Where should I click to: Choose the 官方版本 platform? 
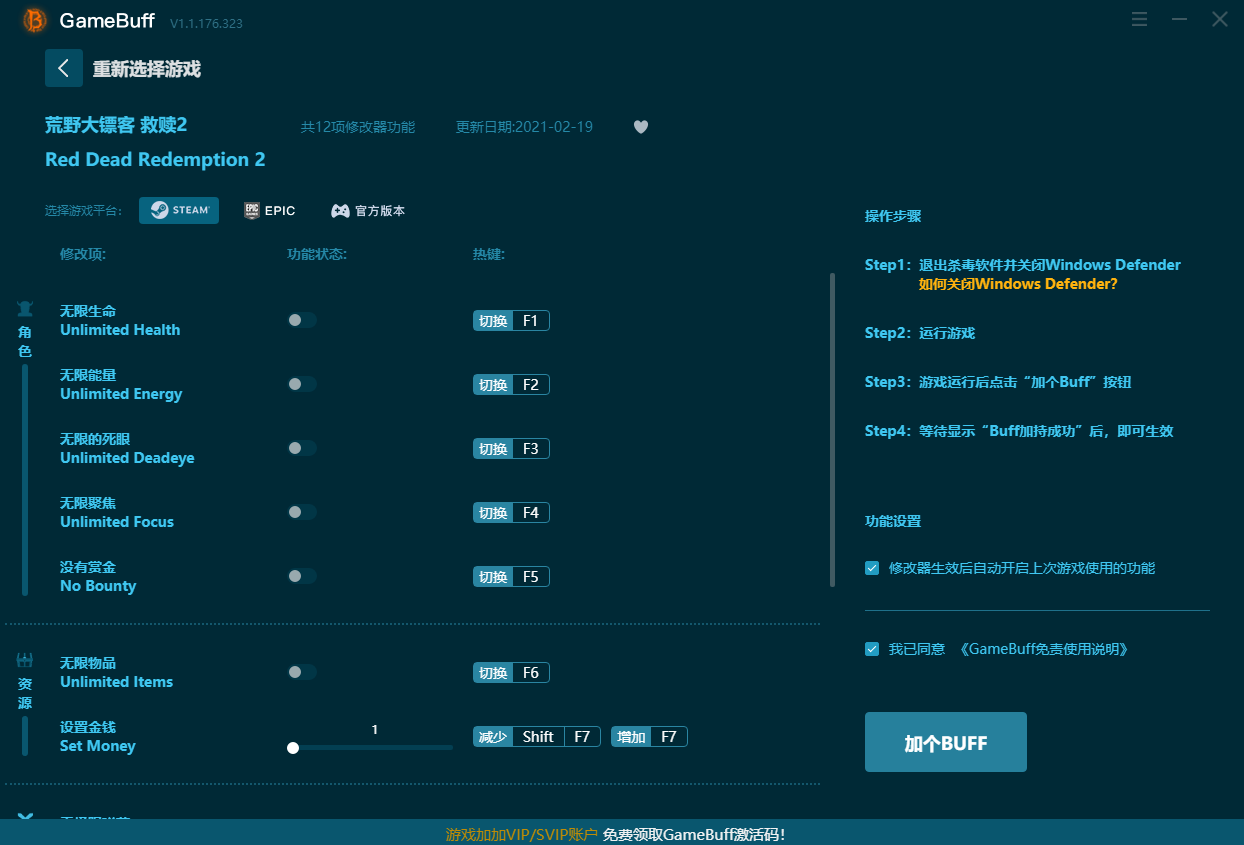[x=368, y=211]
